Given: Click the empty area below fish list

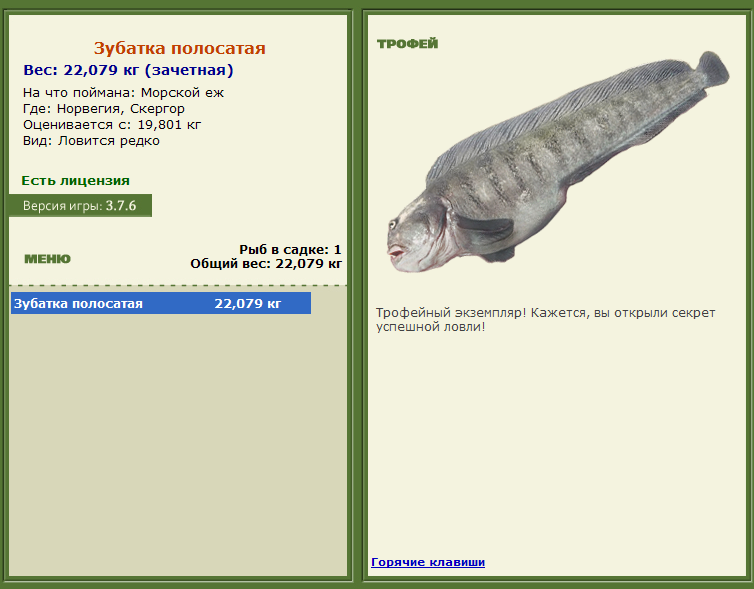Looking at the screenshot, I should (x=178, y=445).
